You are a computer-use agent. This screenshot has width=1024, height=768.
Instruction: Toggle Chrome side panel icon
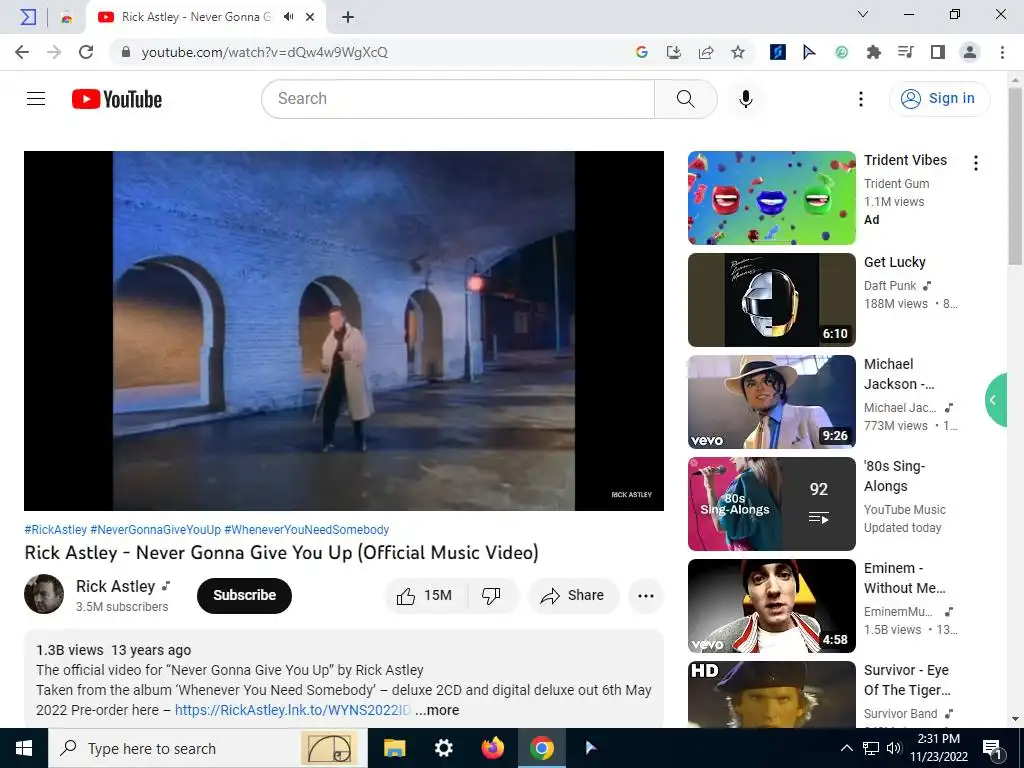[938, 52]
